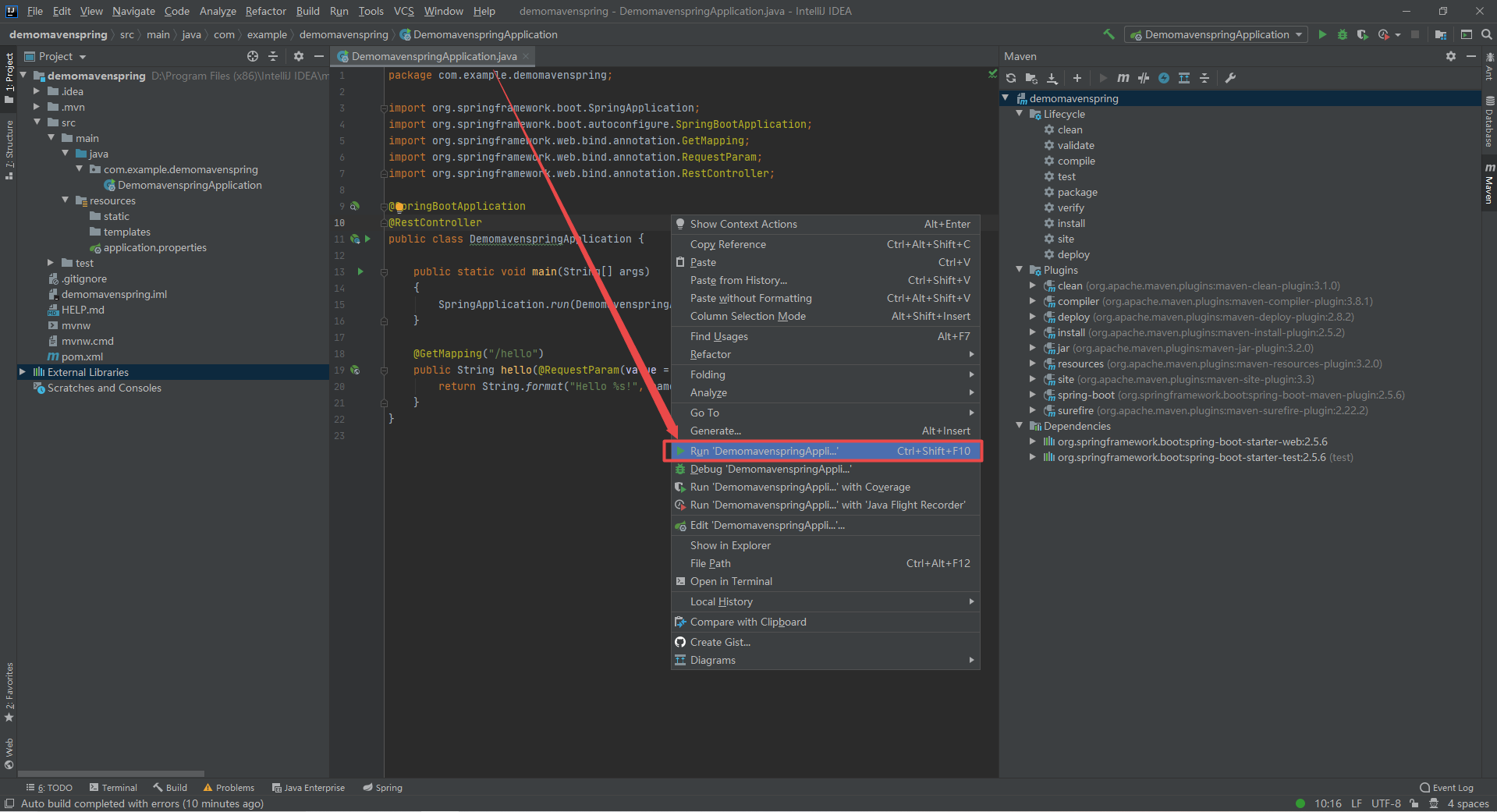This screenshot has height=812, width=1497.
Task: Open the Navigate menu in the menu bar
Action: point(133,11)
